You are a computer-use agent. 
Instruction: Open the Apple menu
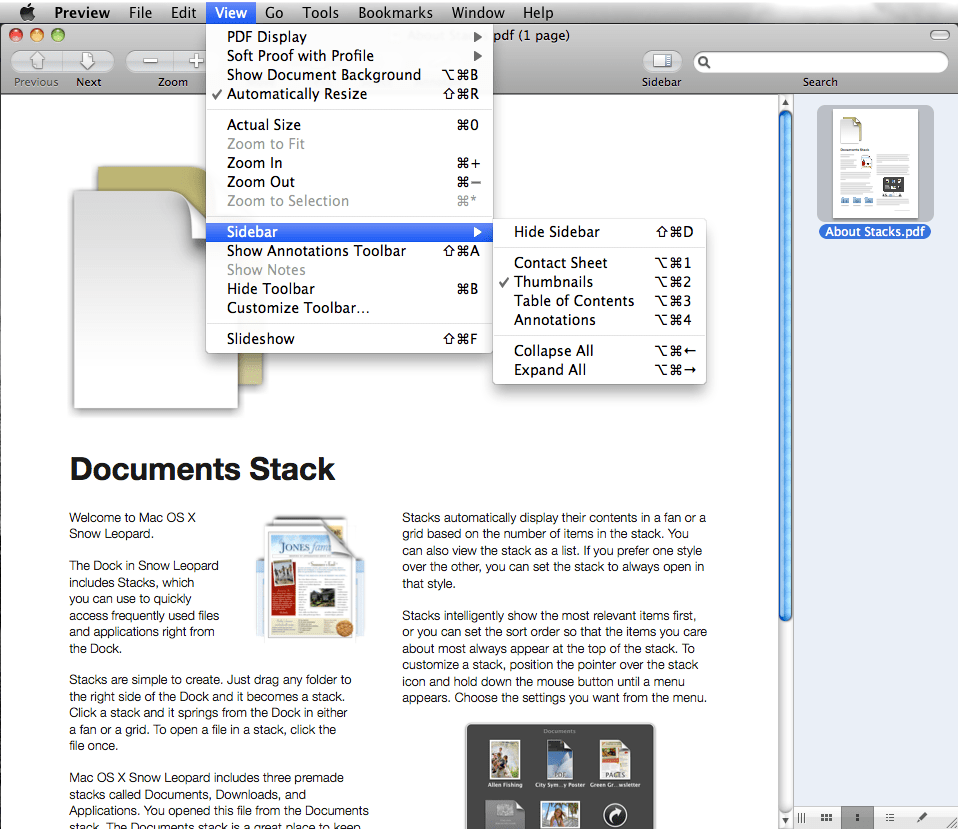27,12
